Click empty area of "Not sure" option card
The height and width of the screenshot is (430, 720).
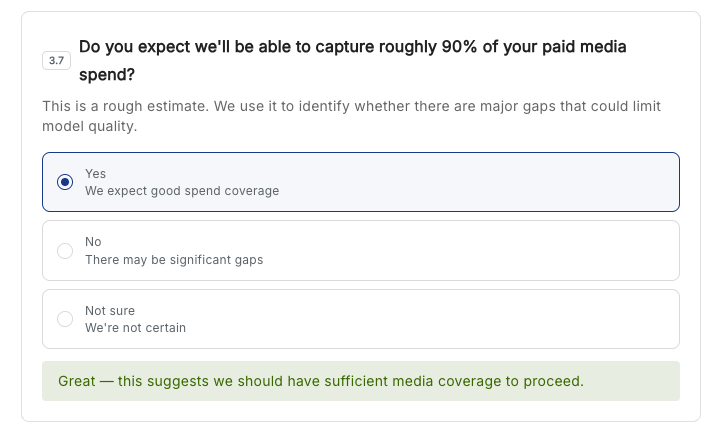[459, 319]
